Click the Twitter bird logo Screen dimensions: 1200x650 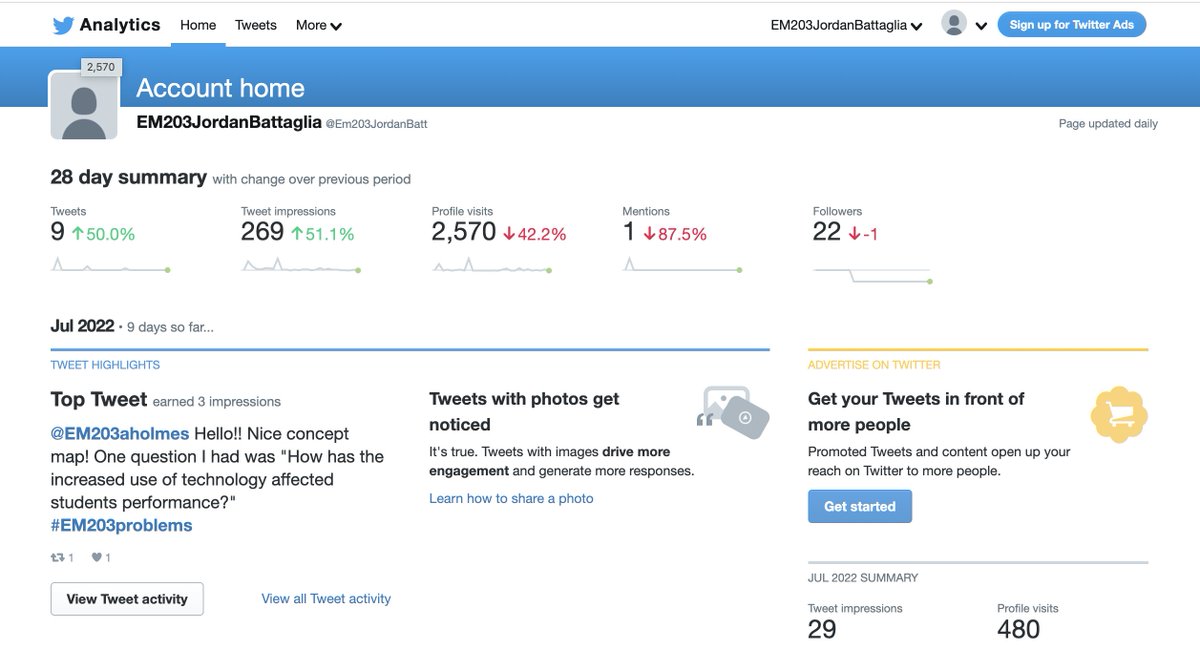pos(63,25)
